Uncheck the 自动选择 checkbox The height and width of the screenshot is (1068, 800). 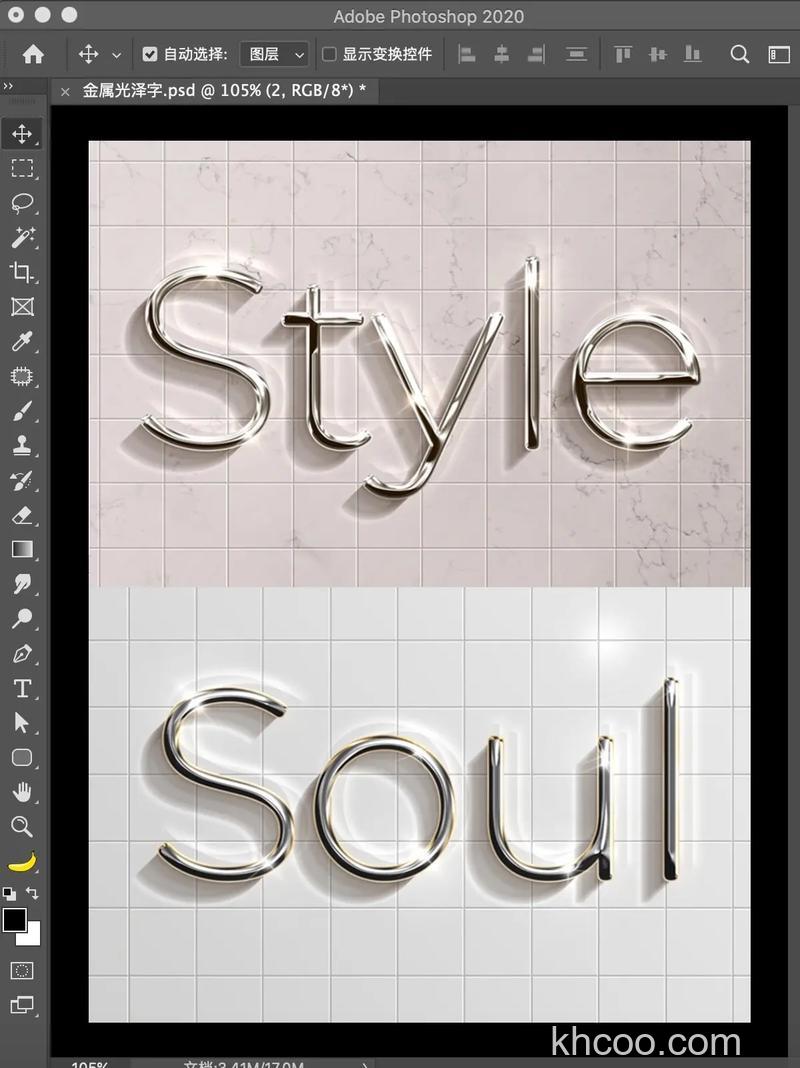[150, 54]
